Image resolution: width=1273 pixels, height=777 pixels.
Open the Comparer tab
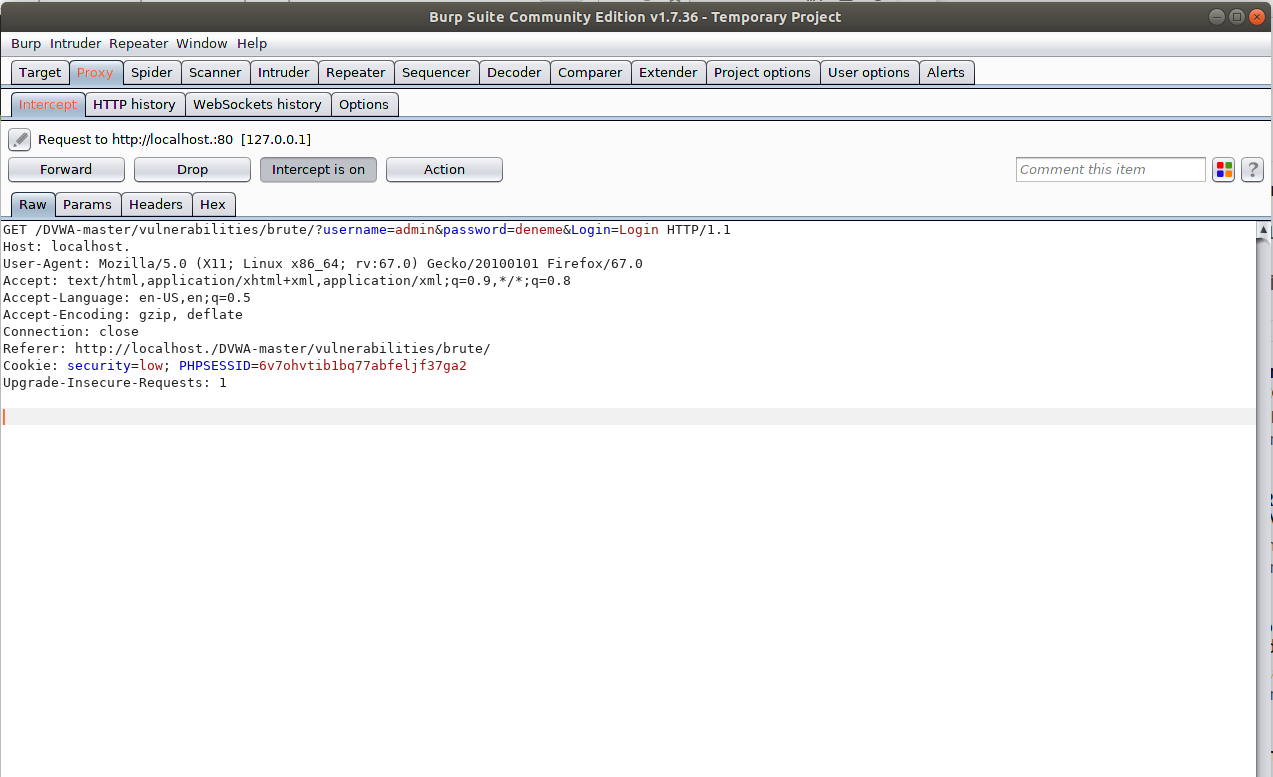pos(590,72)
